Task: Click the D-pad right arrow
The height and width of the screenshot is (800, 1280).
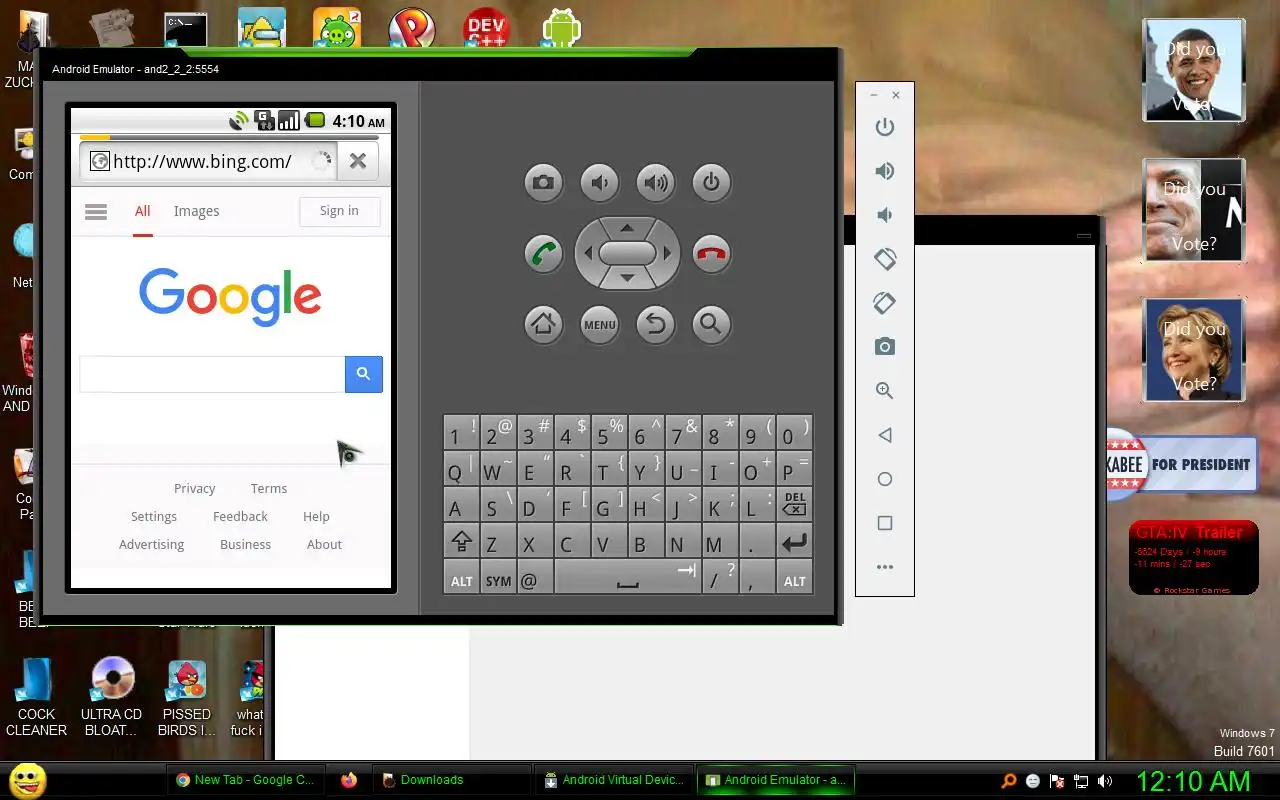Action: click(667, 253)
